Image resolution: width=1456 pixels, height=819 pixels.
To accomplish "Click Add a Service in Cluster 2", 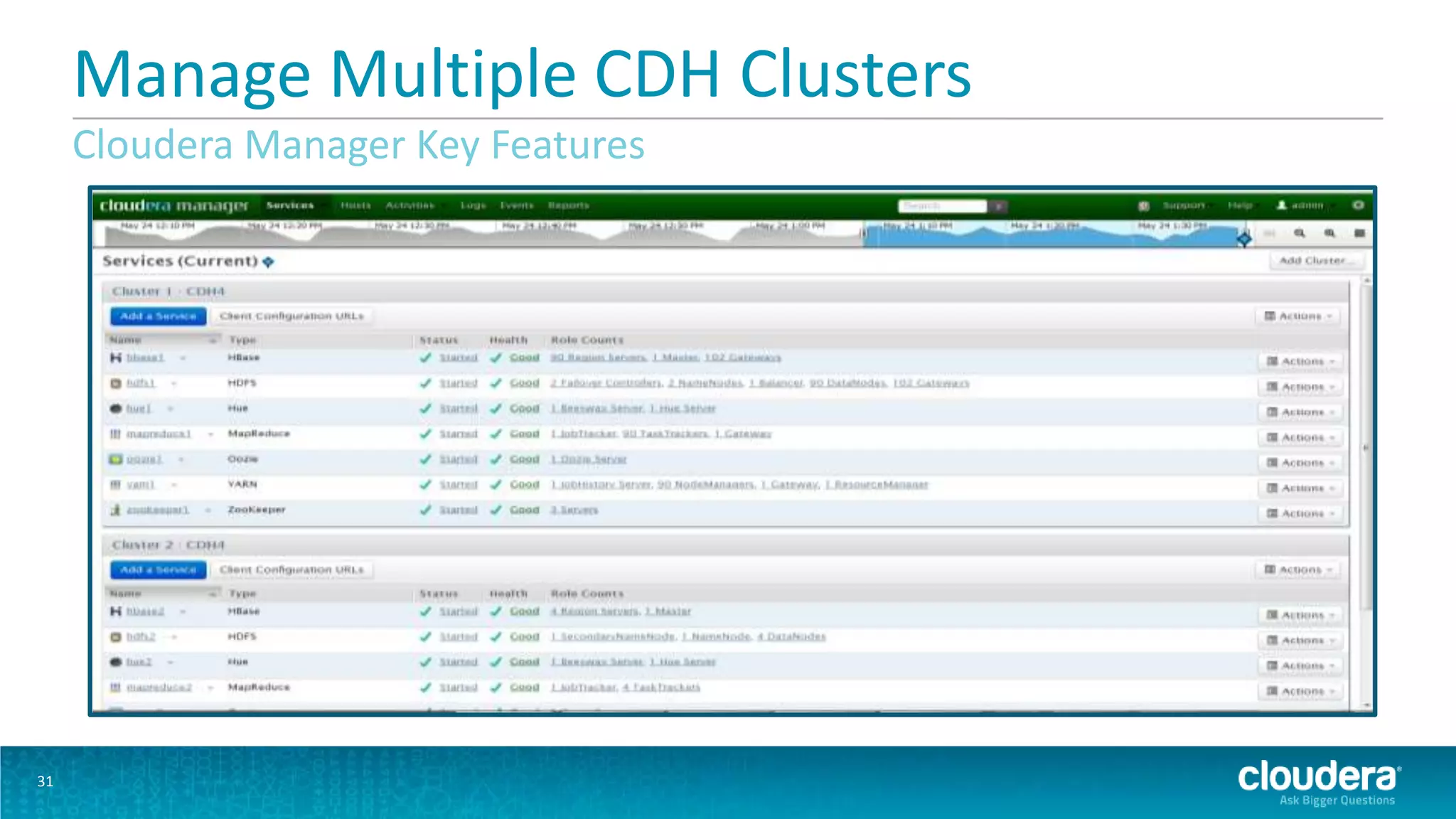I will pos(158,570).
